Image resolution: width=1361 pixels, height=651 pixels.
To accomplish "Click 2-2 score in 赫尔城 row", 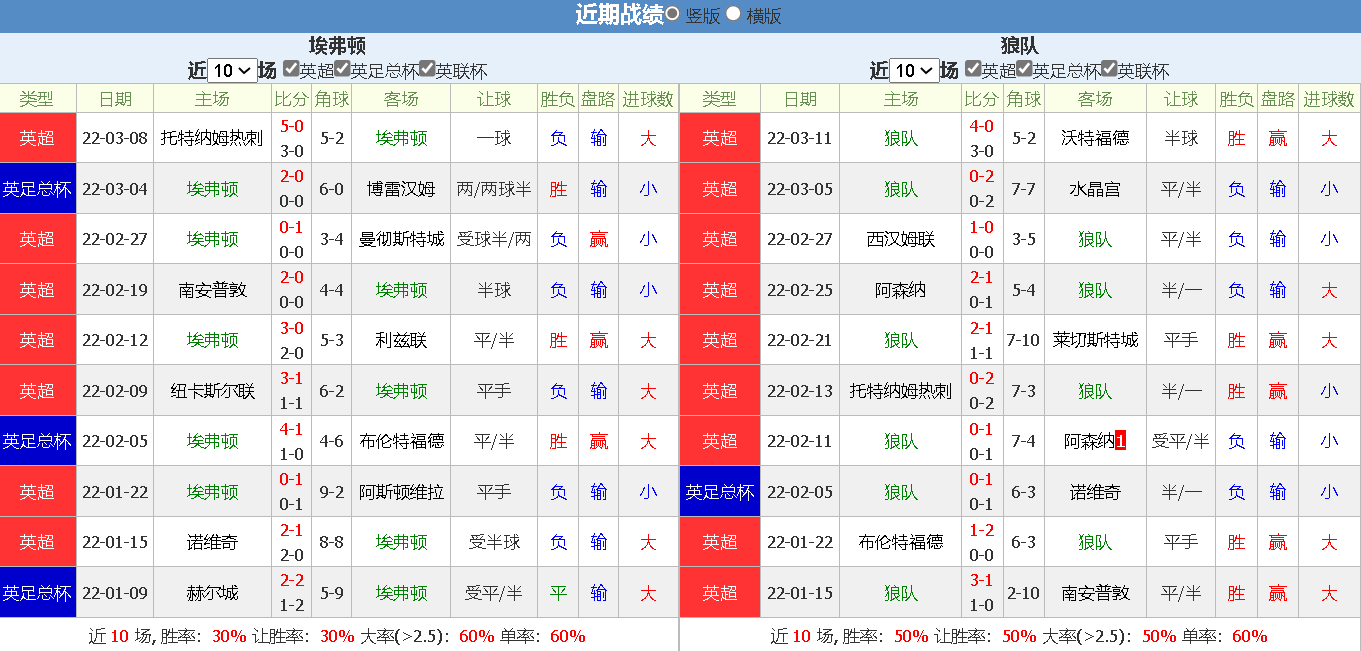I will pyautogui.click(x=292, y=580).
